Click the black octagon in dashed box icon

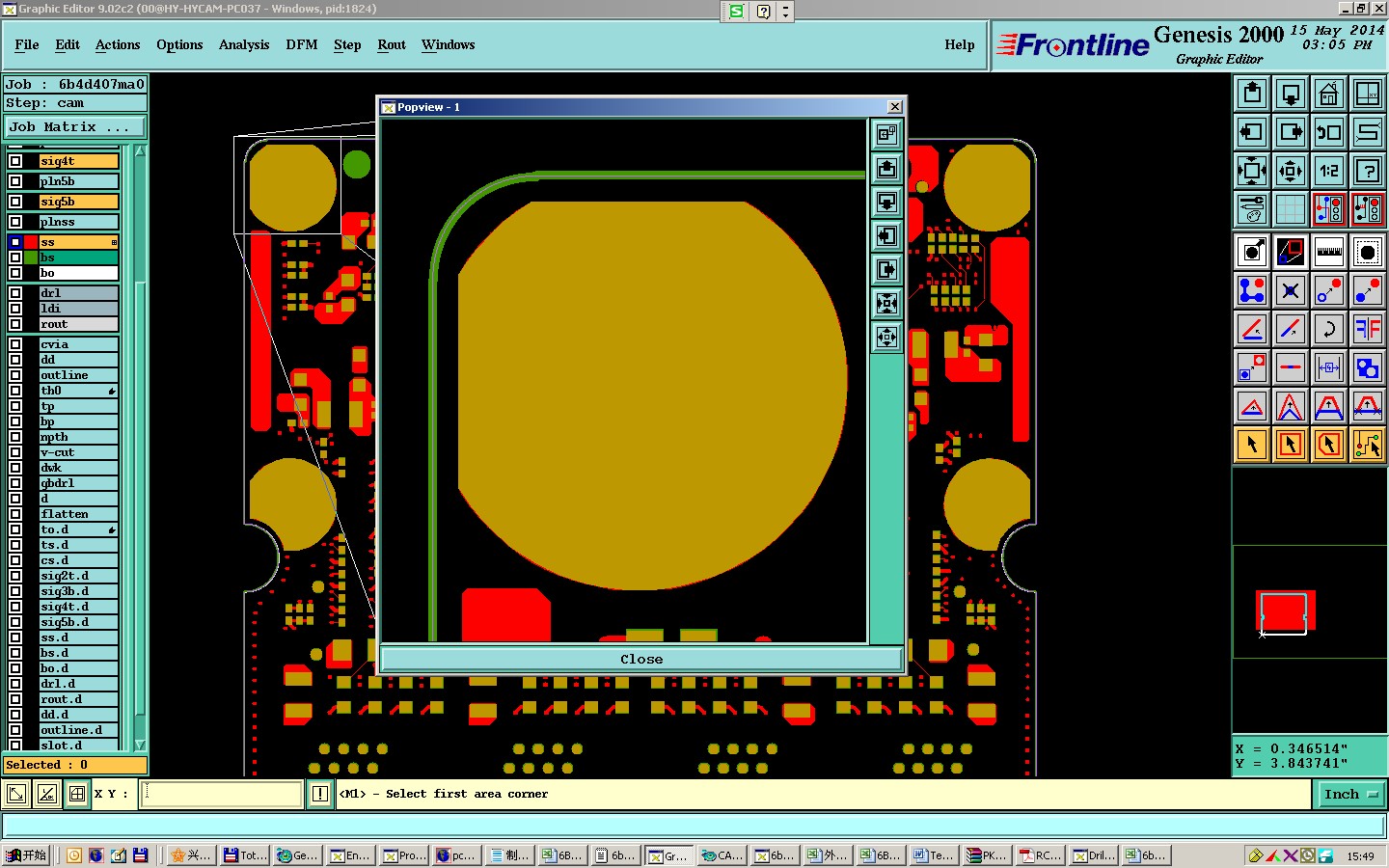[1368, 252]
